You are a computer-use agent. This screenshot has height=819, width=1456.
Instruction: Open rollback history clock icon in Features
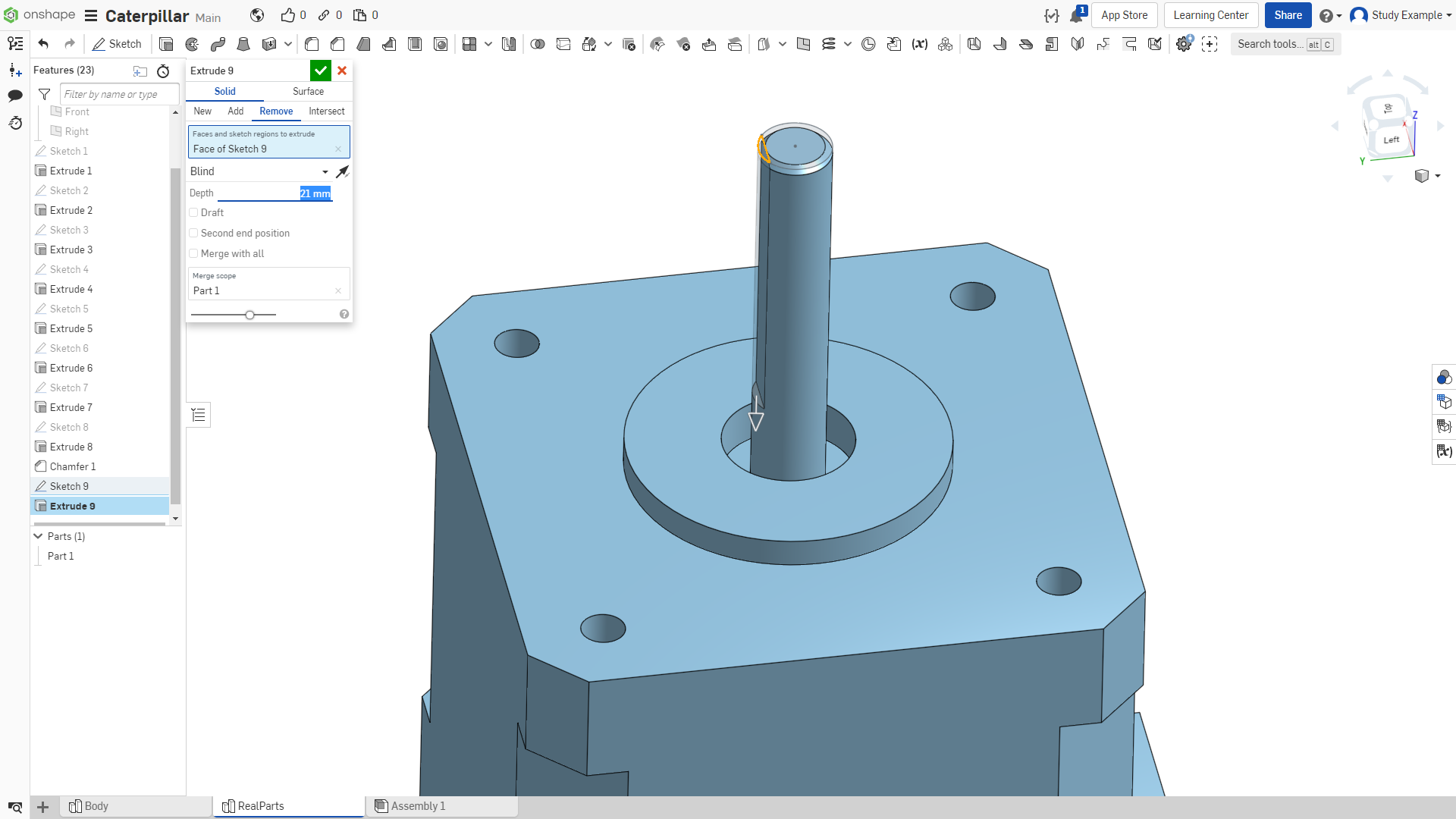[163, 71]
